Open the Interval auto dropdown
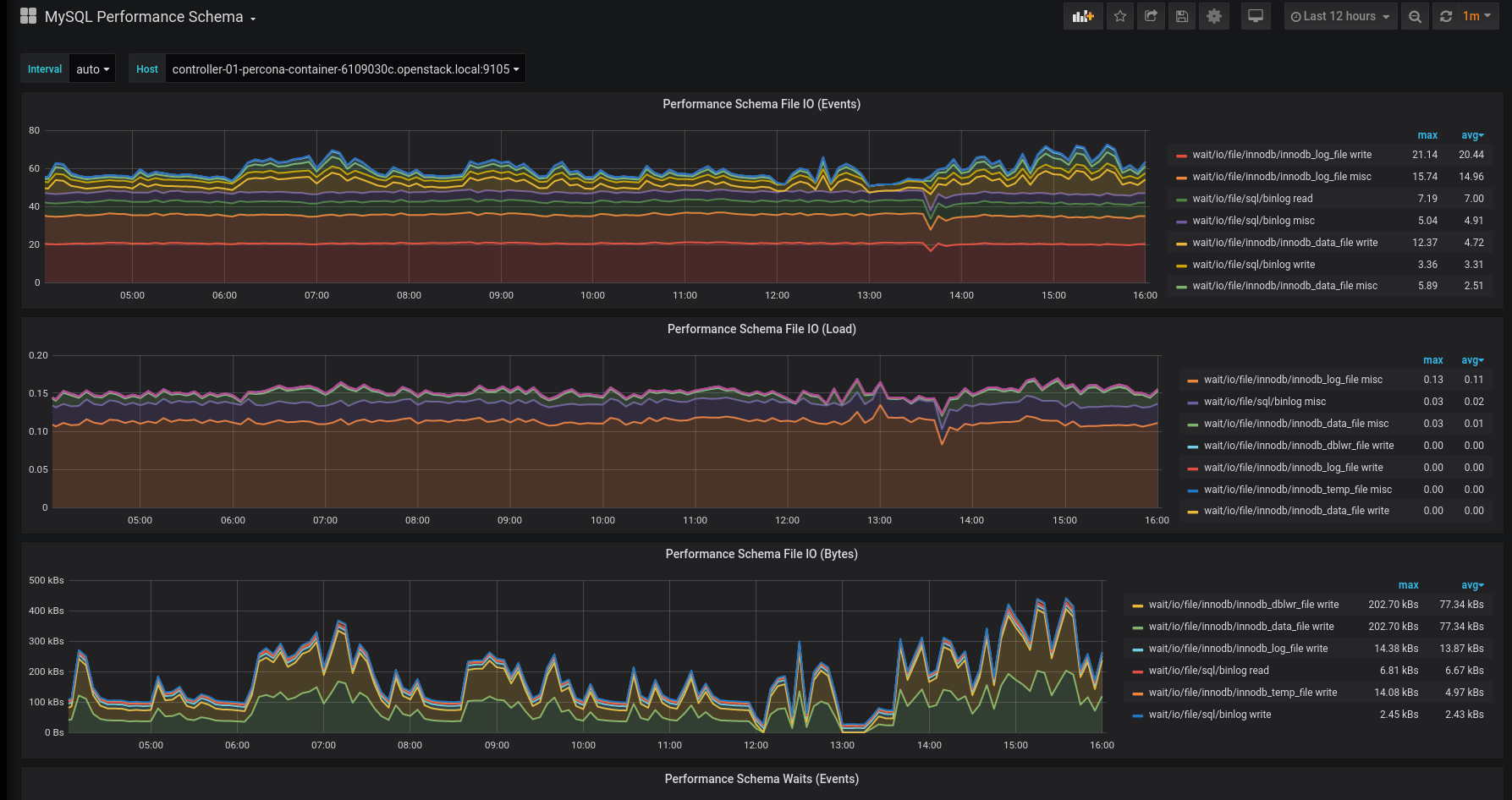Image resolution: width=1512 pixels, height=800 pixels. tap(92, 69)
